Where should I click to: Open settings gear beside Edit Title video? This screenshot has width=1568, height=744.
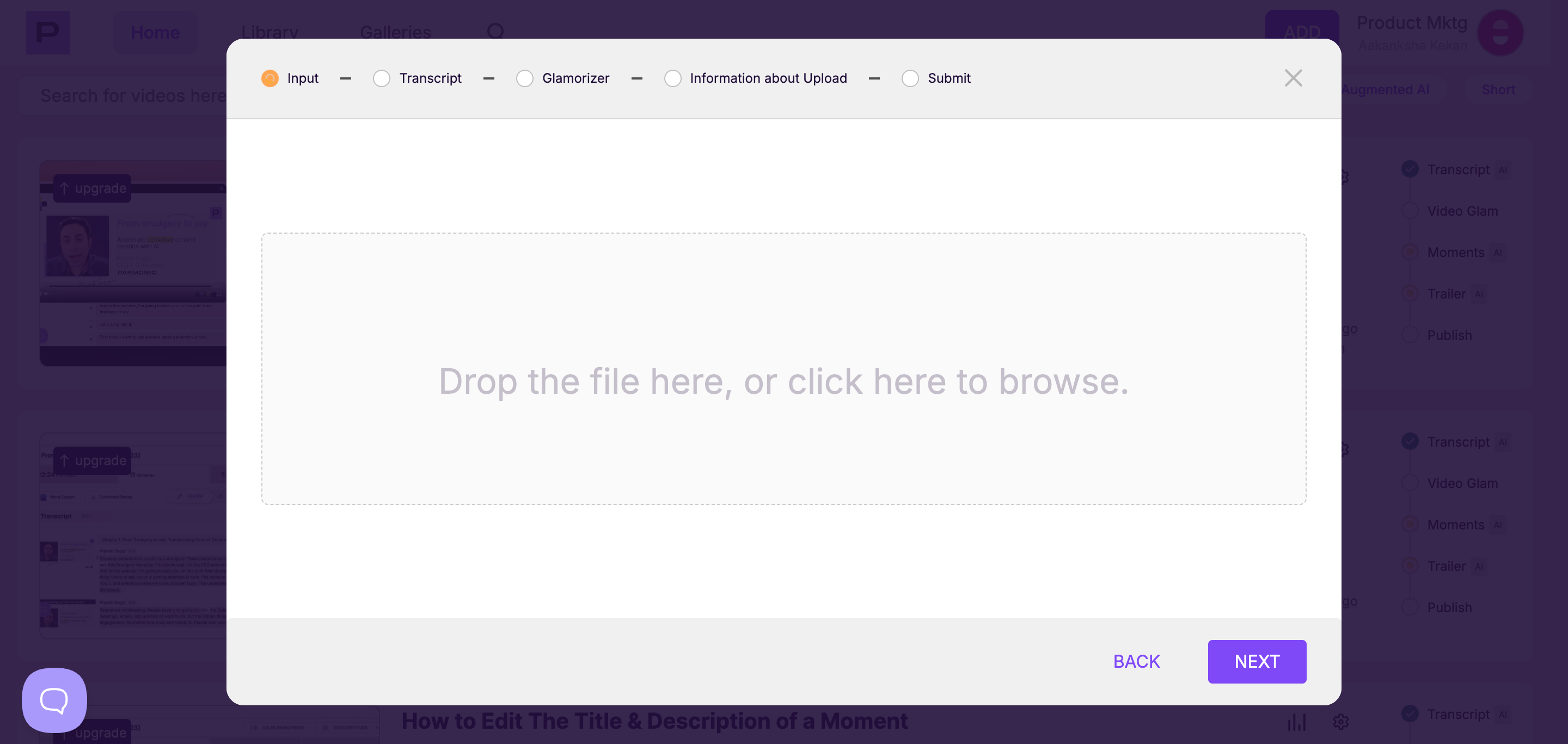click(x=1340, y=722)
